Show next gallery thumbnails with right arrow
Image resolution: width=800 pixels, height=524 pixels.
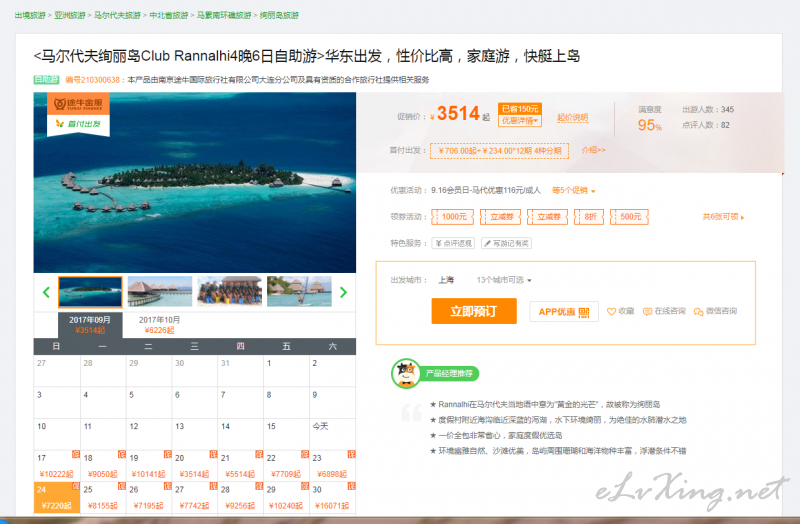pyautogui.click(x=343, y=292)
